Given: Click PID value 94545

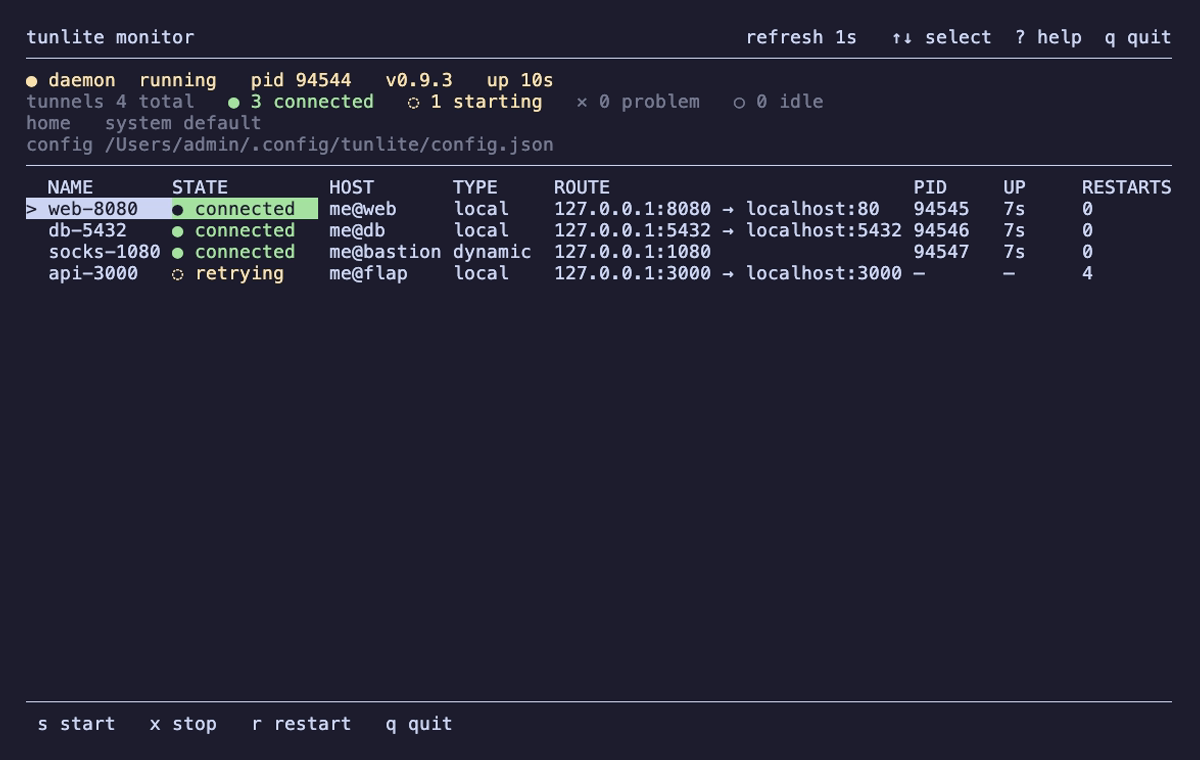Looking at the screenshot, I should coord(941,209).
